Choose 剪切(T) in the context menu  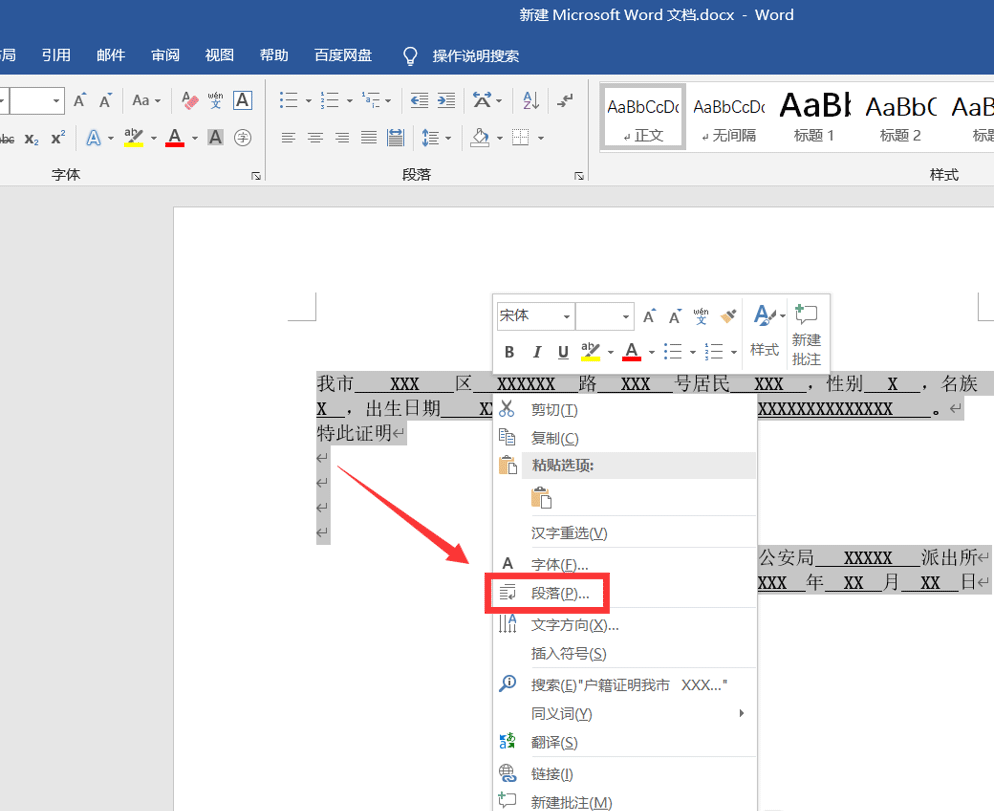[554, 410]
